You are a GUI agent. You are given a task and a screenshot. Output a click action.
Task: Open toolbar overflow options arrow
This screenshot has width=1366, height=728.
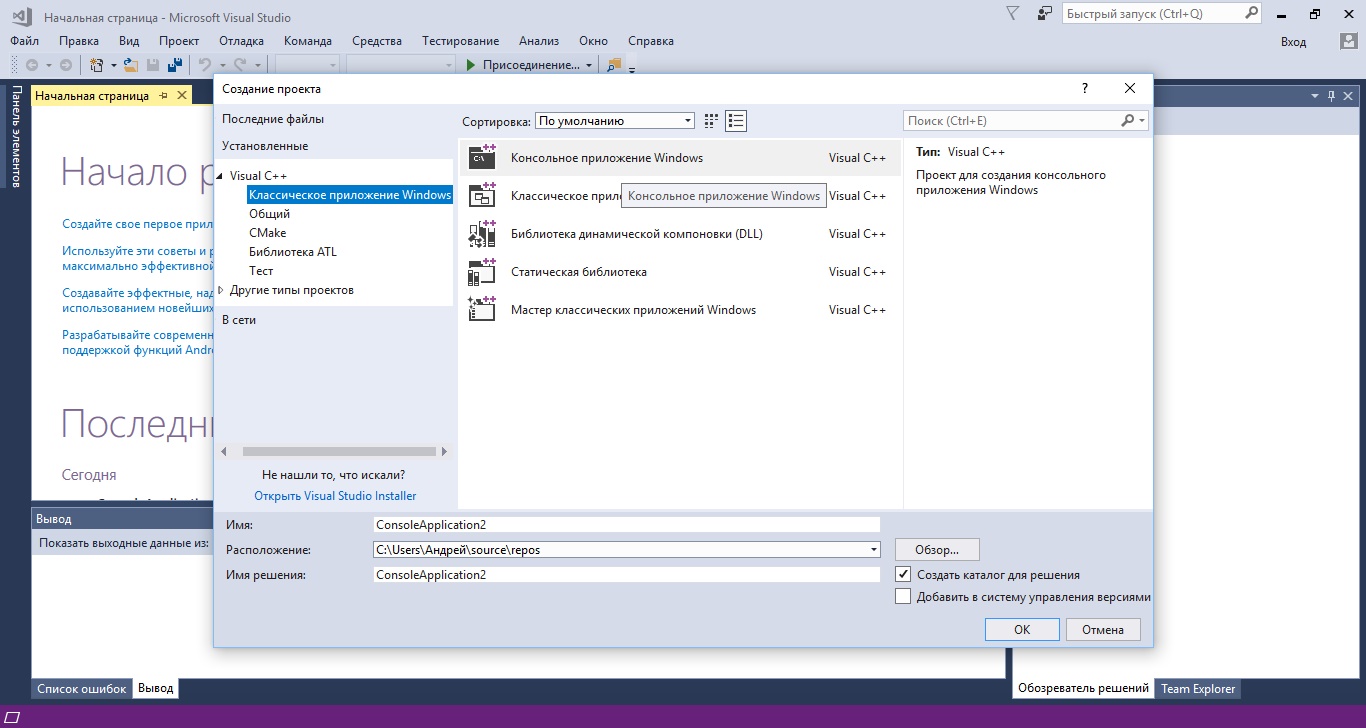point(632,69)
